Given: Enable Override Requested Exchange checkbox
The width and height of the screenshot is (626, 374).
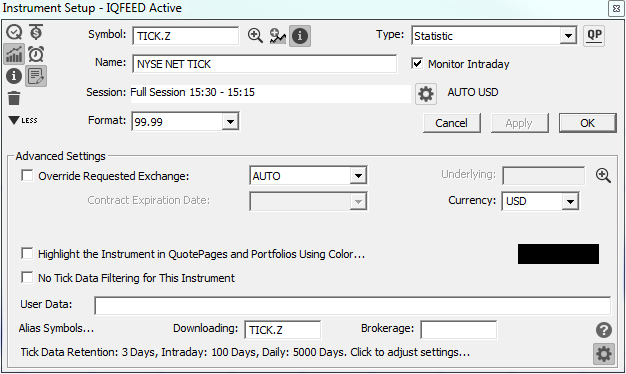Looking at the screenshot, I should (27, 175).
